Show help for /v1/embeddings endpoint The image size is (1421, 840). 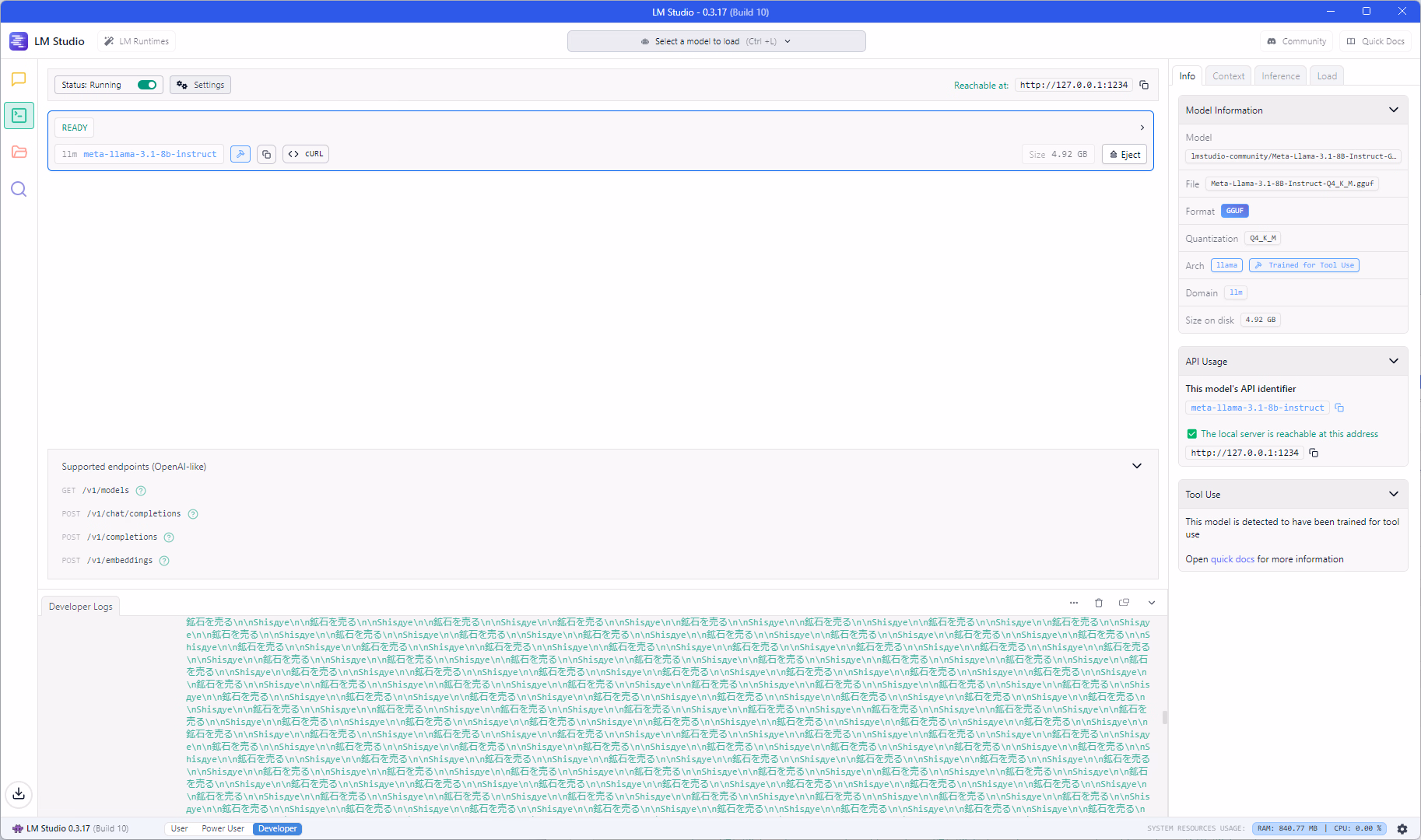tap(164, 561)
